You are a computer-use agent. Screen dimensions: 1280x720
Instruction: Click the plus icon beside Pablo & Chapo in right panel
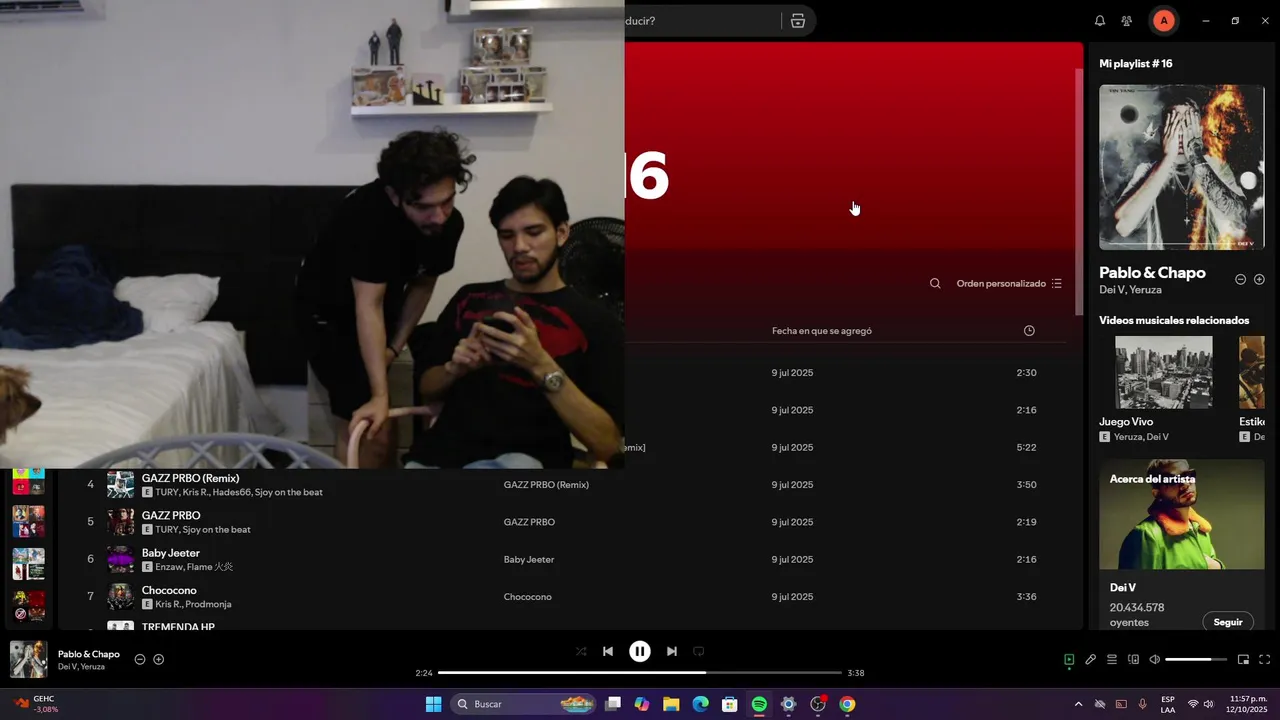(x=1260, y=280)
